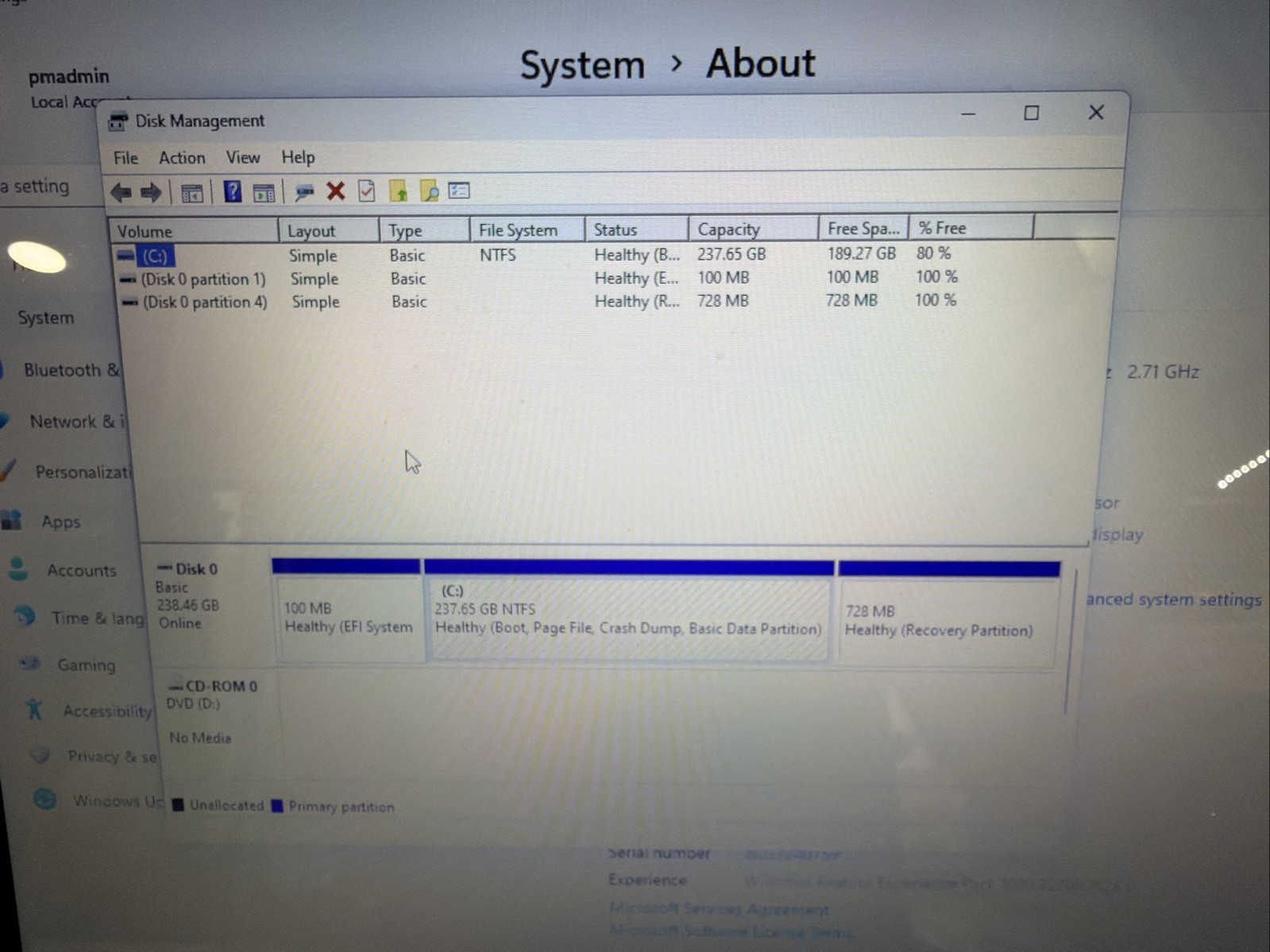Open Help via the blue question mark icon
This screenshot has height=952, width=1270.
coord(232,191)
